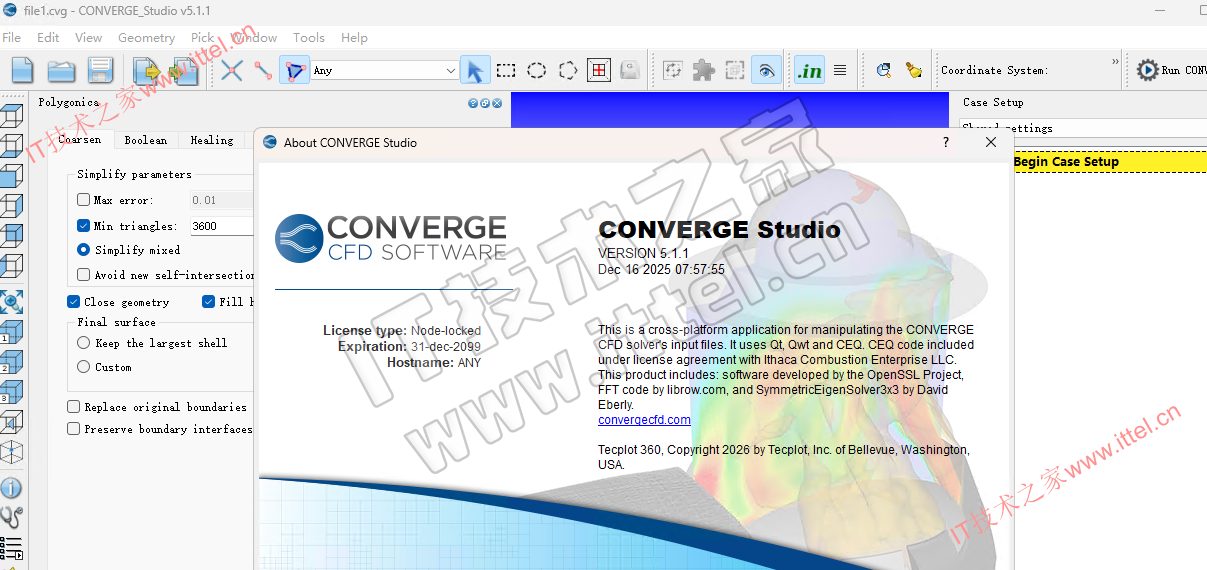Viewport: 1207px width, 570px height.
Task: Open a file with the folder icon
Action: point(62,70)
